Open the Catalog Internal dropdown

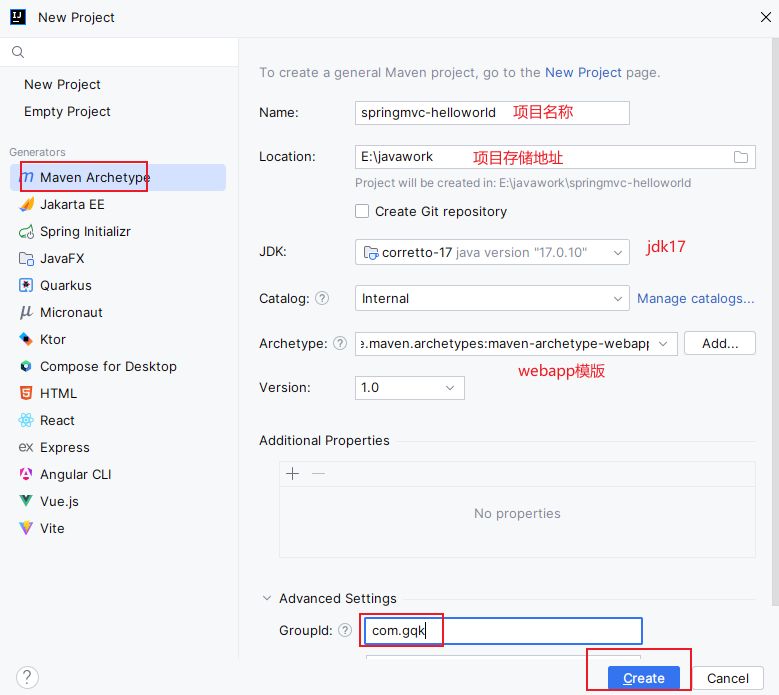pos(492,298)
